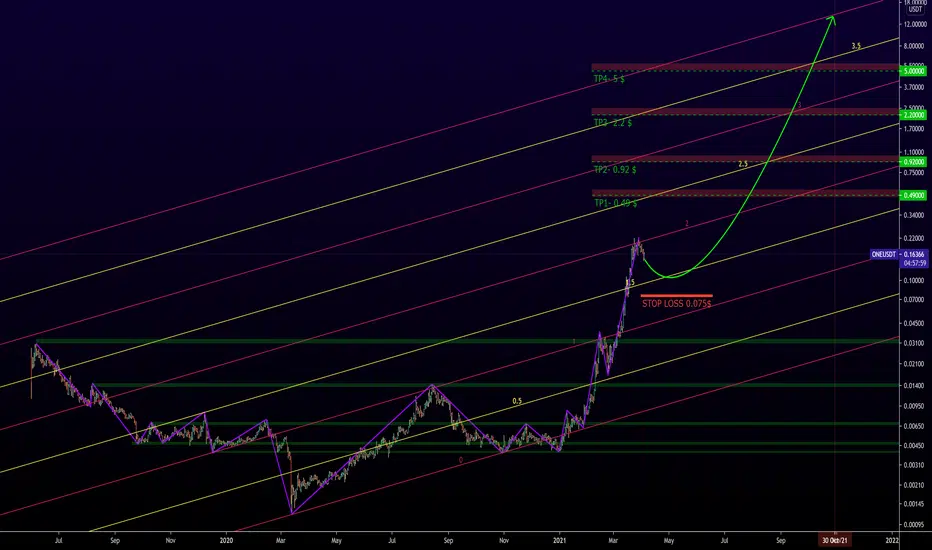Image resolution: width=932 pixels, height=550 pixels.
Task: Select the green 2.20000 price tag
Action: pyautogui.click(x=914, y=115)
